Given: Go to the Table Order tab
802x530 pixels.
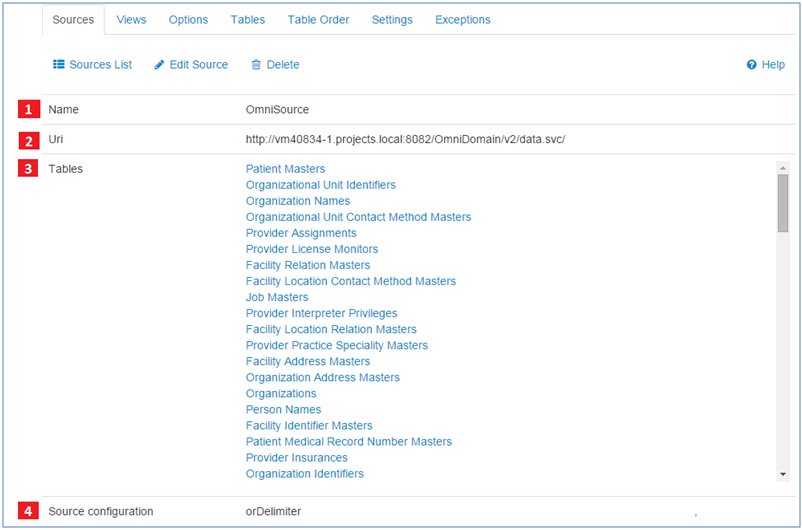Looking at the screenshot, I should coord(318,20).
